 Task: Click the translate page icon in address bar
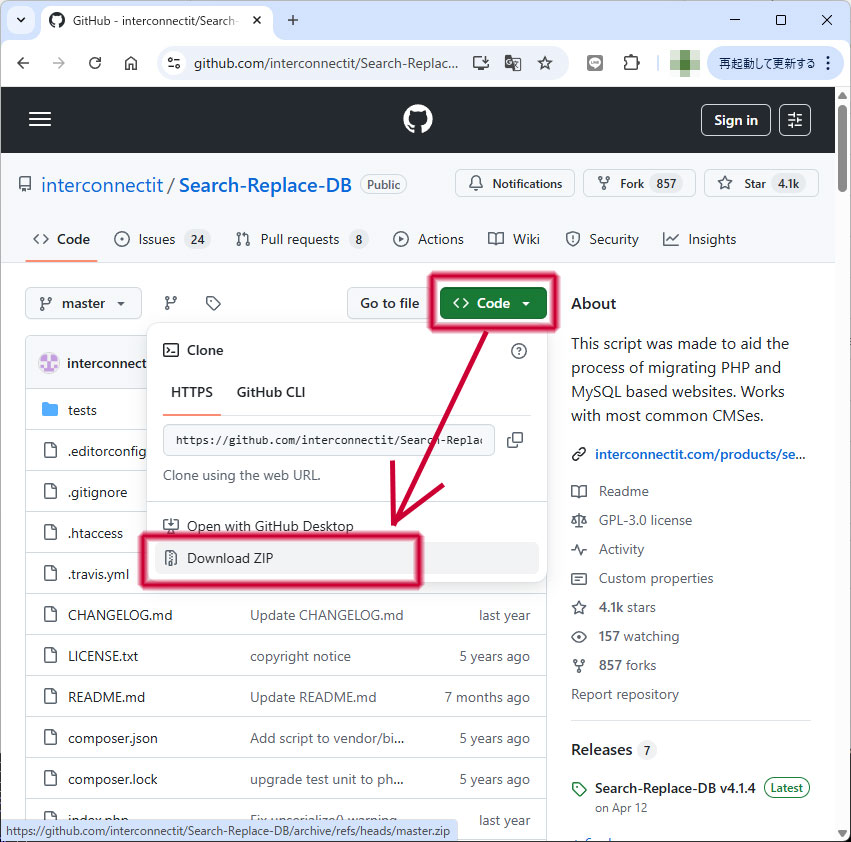[x=513, y=64]
